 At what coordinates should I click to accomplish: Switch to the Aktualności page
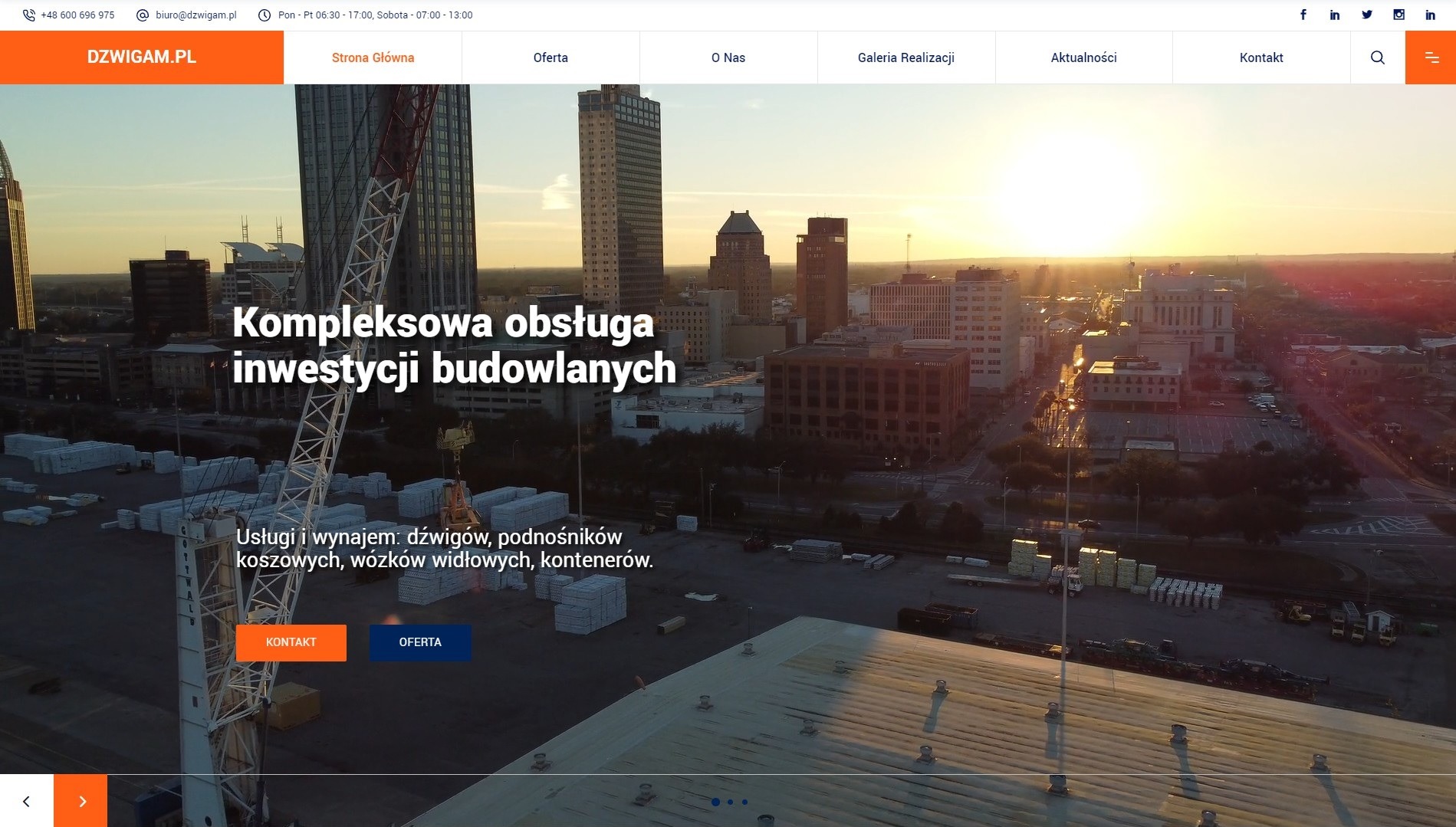click(x=1083, y=57)
